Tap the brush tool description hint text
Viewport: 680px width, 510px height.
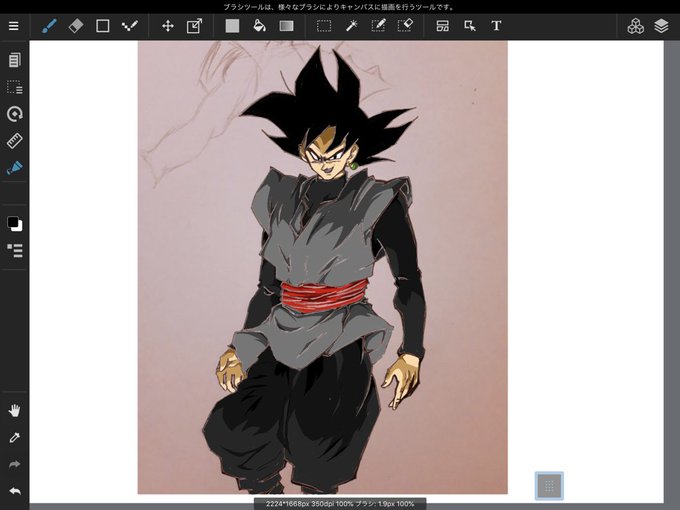point(339,7)
